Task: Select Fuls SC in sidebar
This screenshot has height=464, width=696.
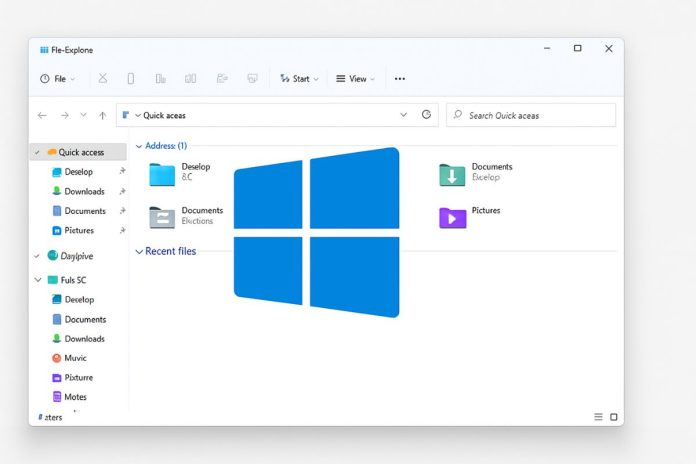Action: (x=67, y=280)
